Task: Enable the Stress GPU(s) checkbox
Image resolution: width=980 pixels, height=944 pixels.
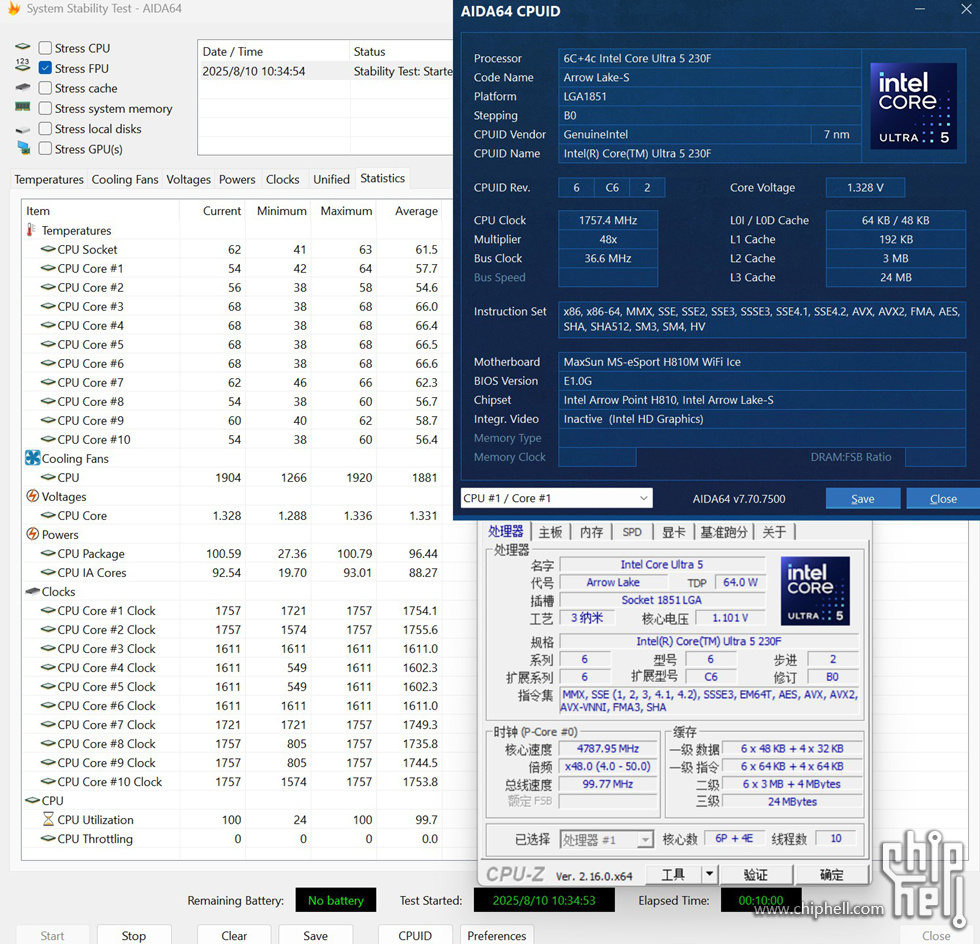Action: coord(45,149)
